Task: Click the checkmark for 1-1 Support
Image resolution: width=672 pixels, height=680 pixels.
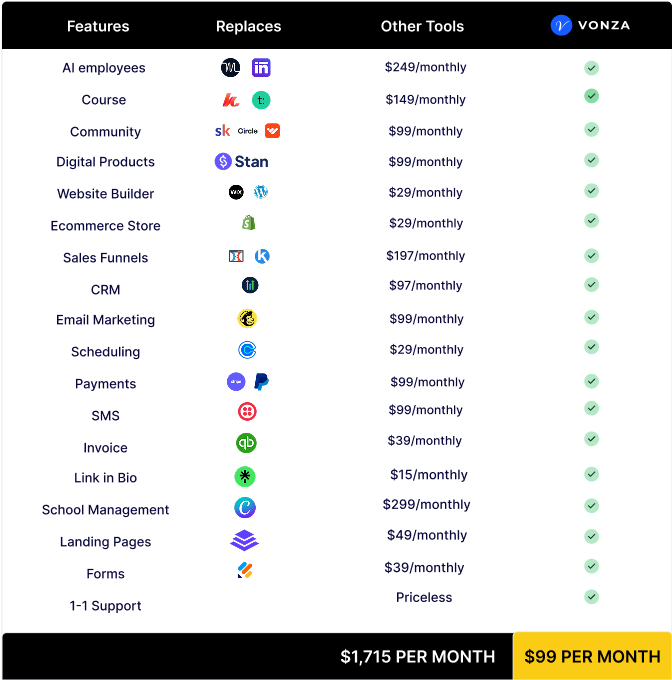Action: click(591, 597)
